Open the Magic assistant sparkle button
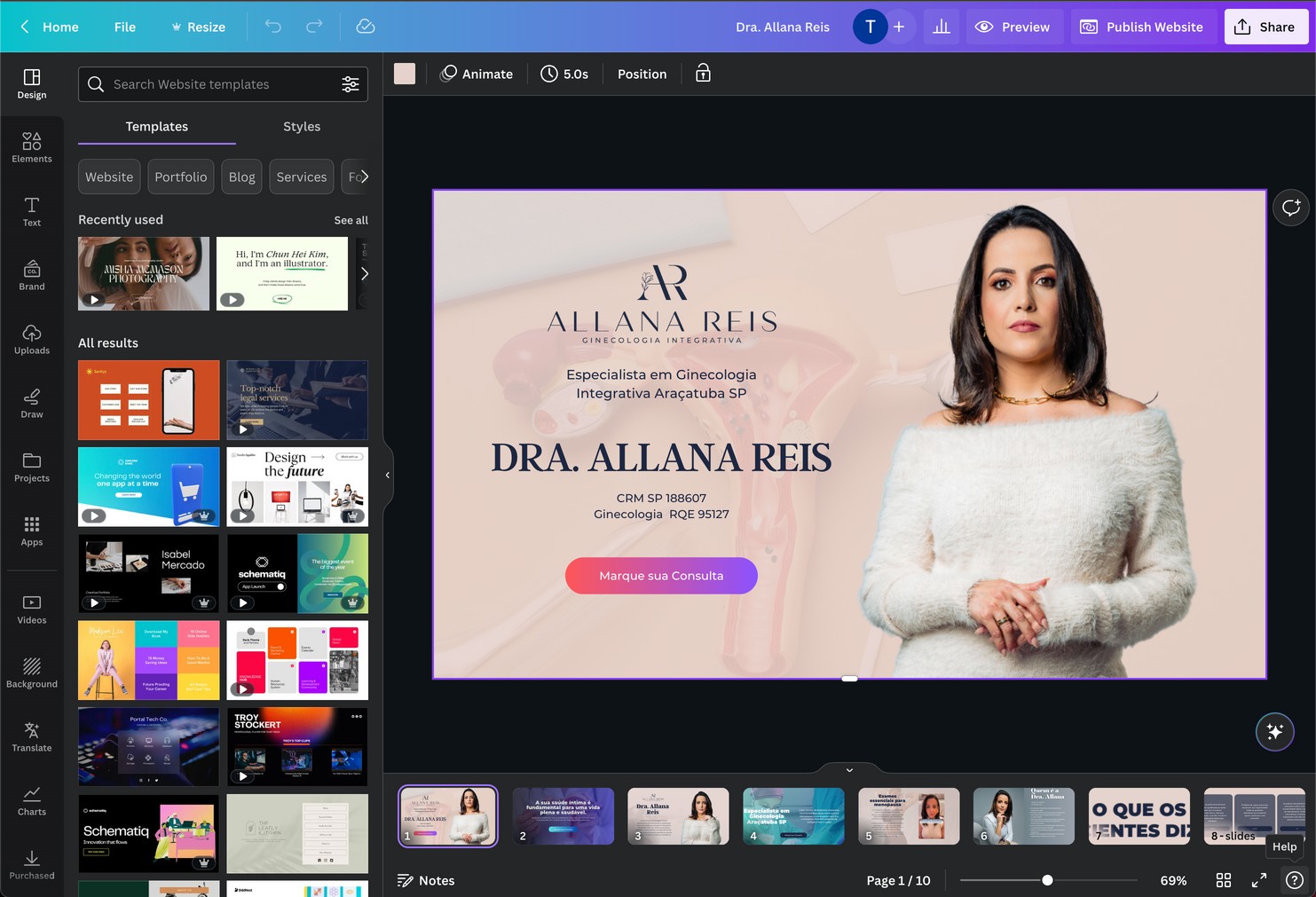The width and height of the screenshot is (1316, 897). click(1275, 732)
